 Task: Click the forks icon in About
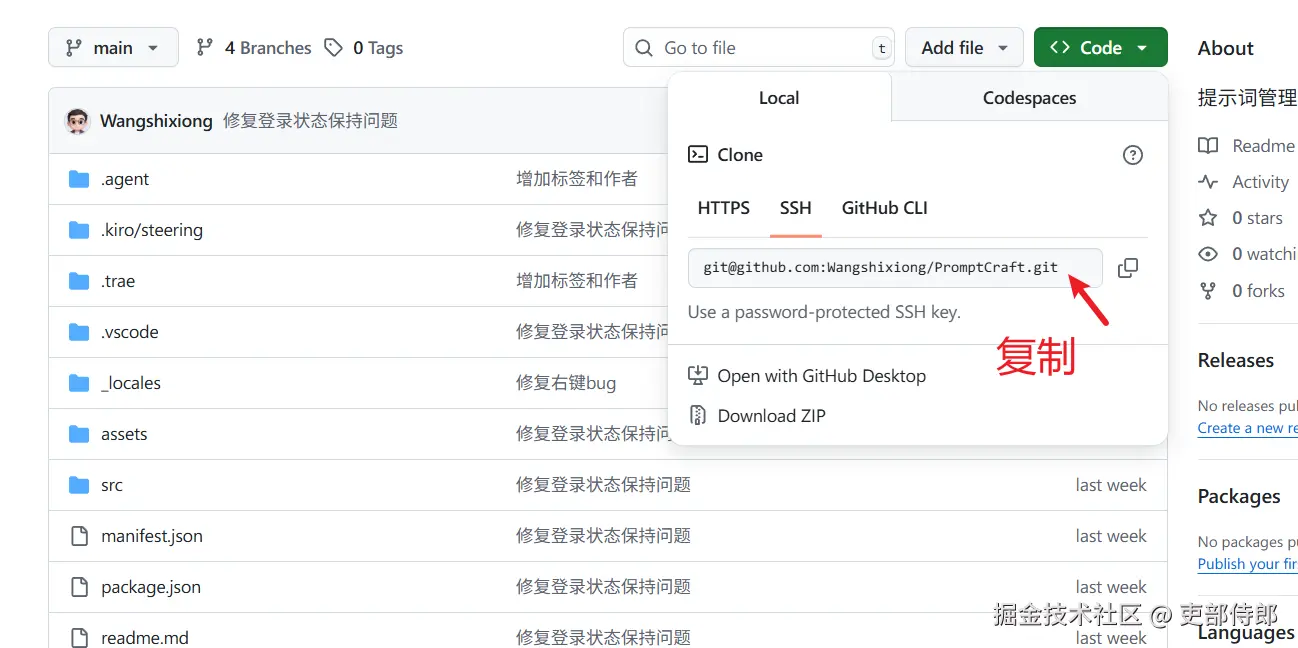pos(1208,291)
